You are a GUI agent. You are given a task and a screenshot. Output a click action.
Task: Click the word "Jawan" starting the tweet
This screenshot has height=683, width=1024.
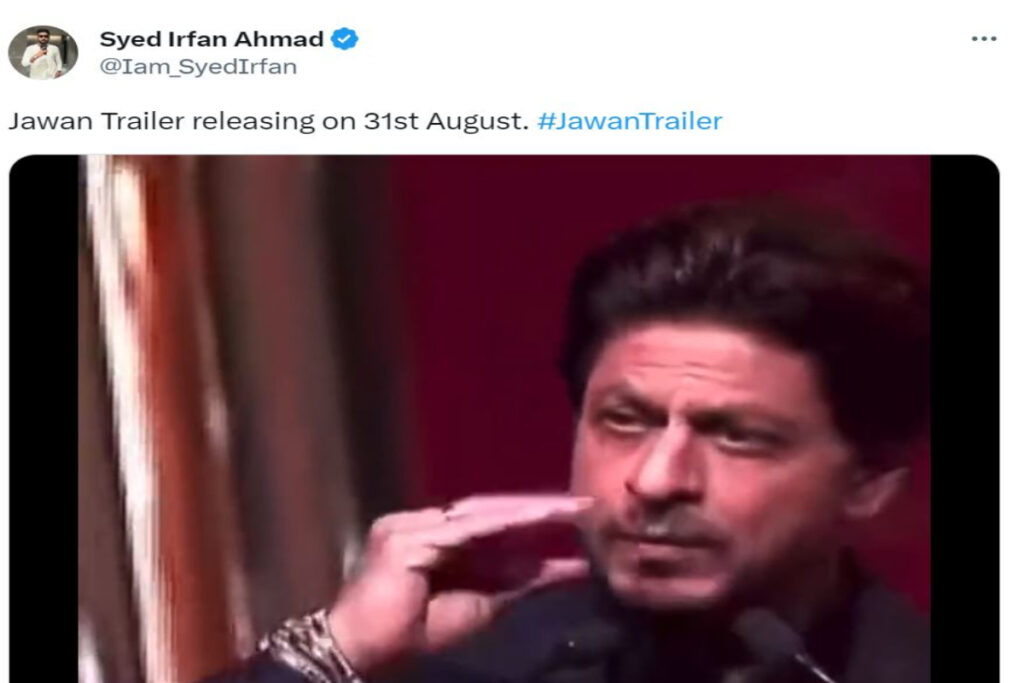click(50, 121)
